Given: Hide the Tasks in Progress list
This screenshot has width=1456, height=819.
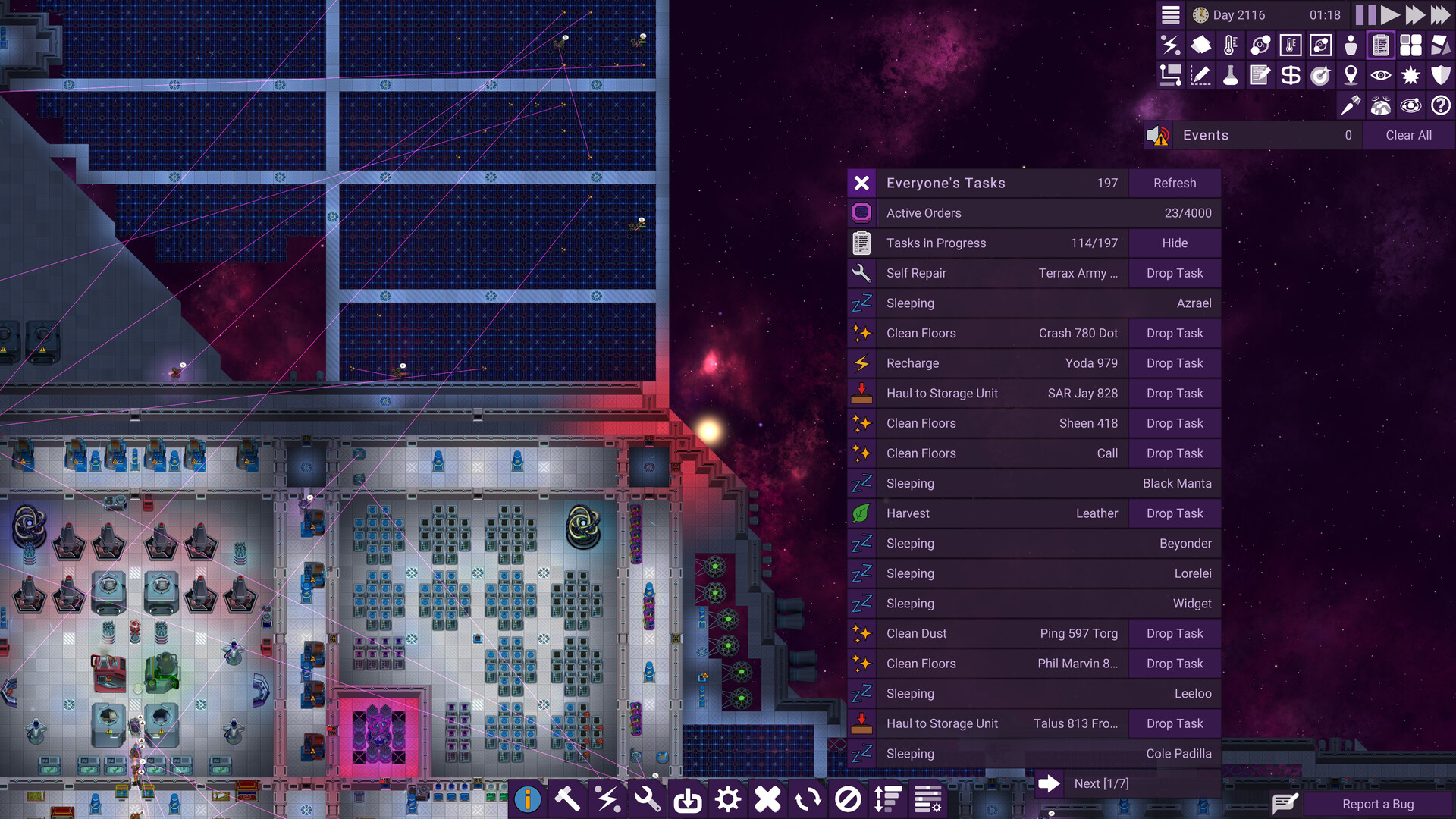Looking at the screenshot, I should tap(1175, 243).
